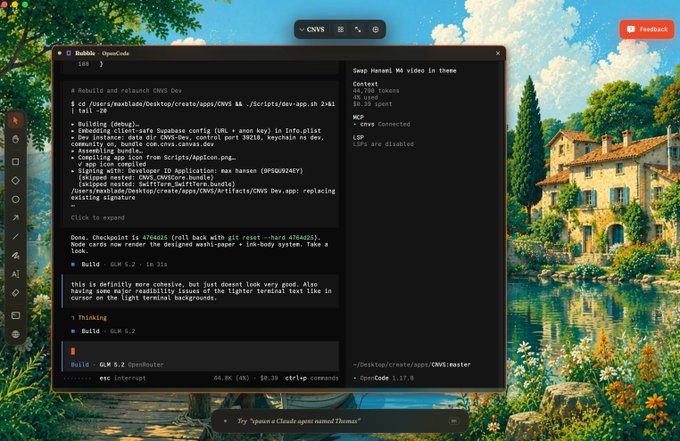The height and width of the screenshot is (441, 680).
Task: Select the pointer selection tool
Action: tap(16, 121)
